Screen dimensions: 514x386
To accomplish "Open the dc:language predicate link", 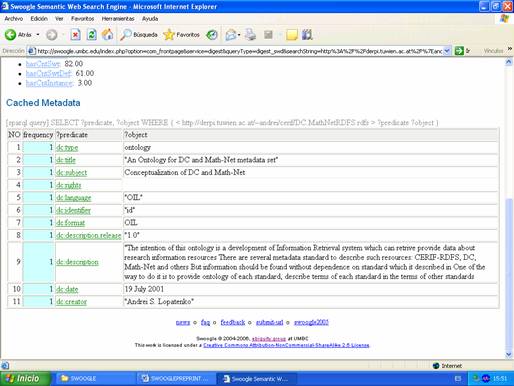I will tap(73, 198).
